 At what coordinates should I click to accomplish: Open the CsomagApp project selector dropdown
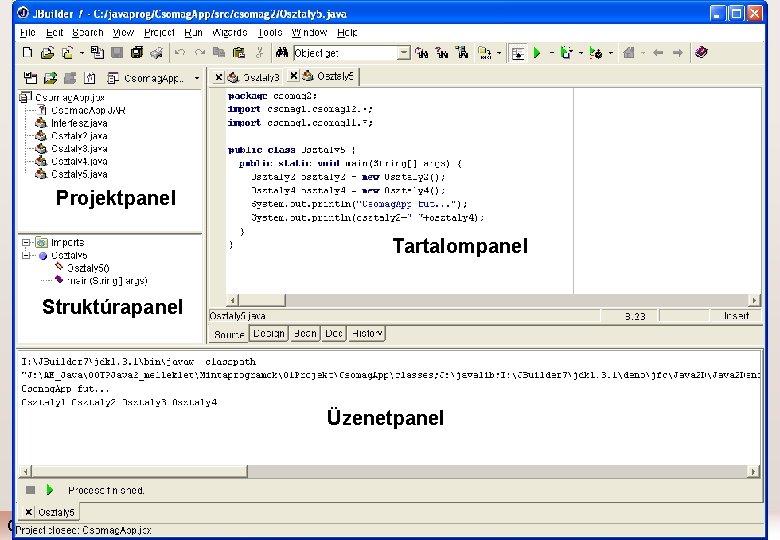click(197, 78)
